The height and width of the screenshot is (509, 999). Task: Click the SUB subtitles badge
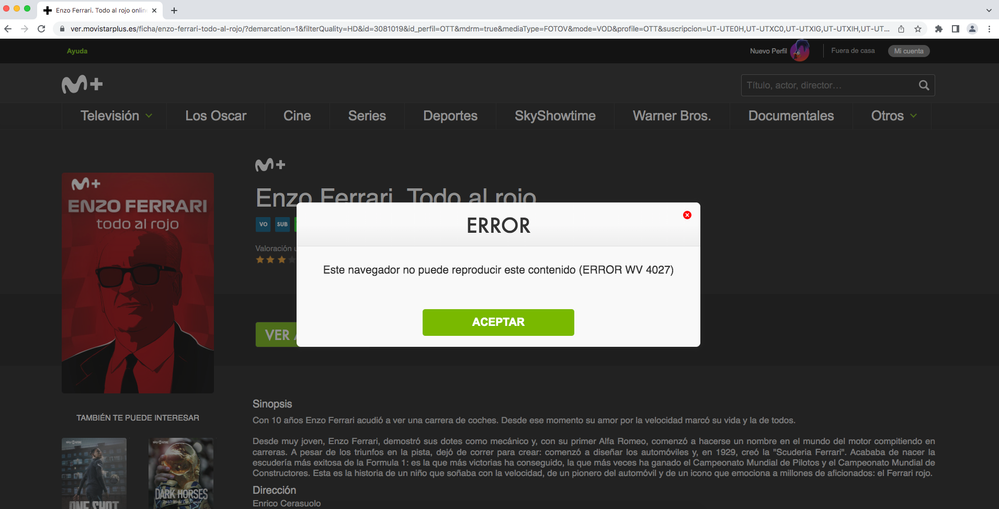point(282,224)
